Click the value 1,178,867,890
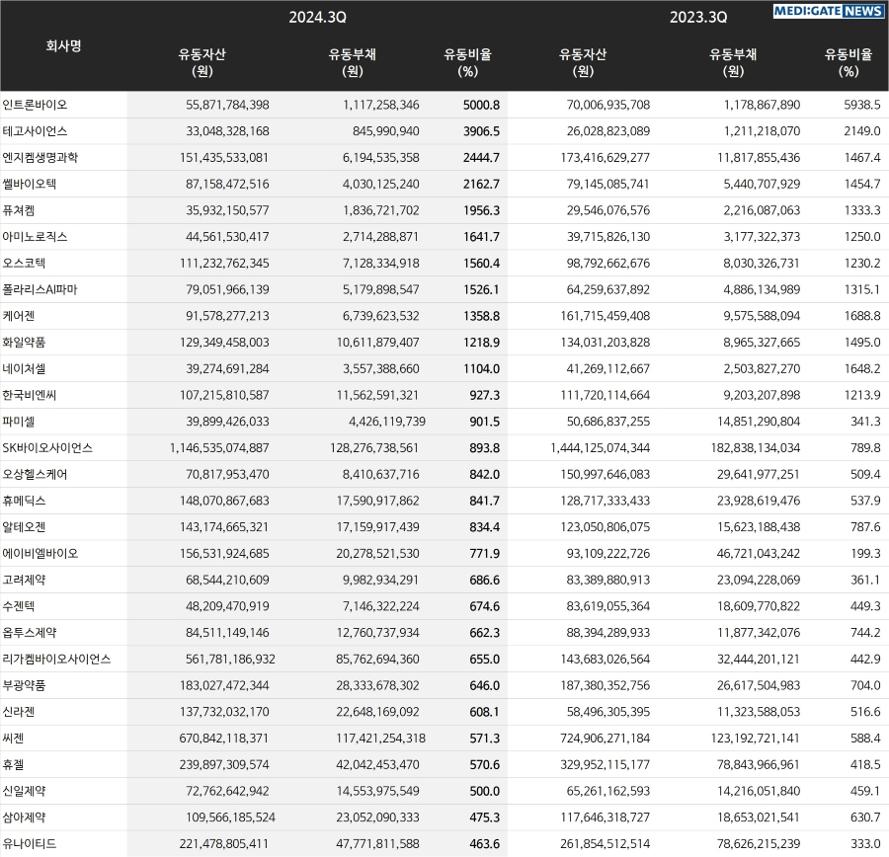The height and width of the screenshot is (857, 889). coord(762,105)
